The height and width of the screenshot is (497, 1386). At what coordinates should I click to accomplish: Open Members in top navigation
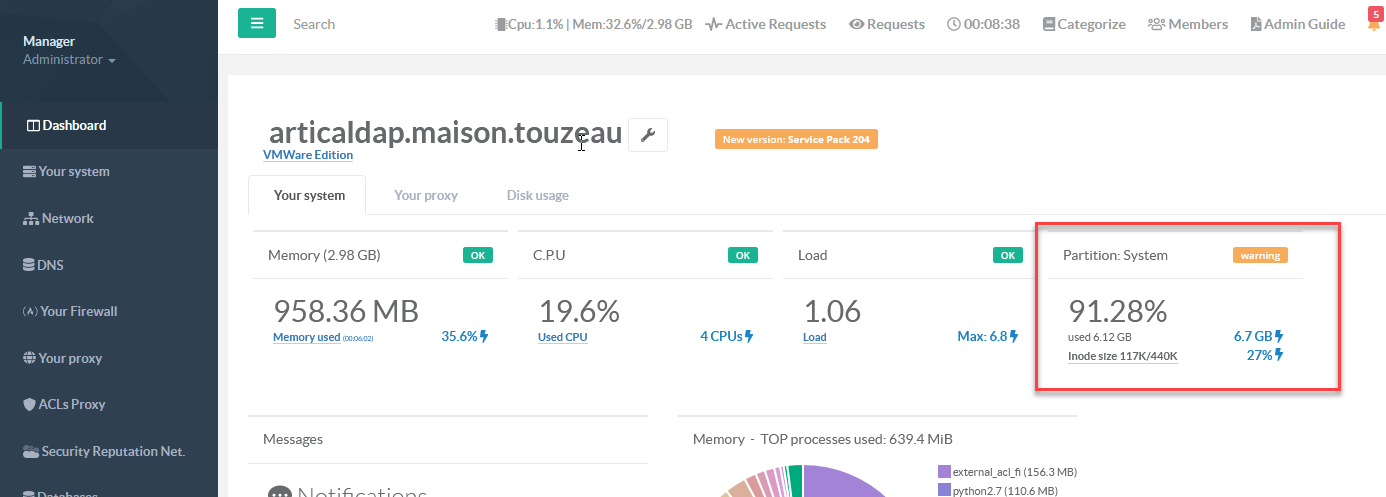1187,24
